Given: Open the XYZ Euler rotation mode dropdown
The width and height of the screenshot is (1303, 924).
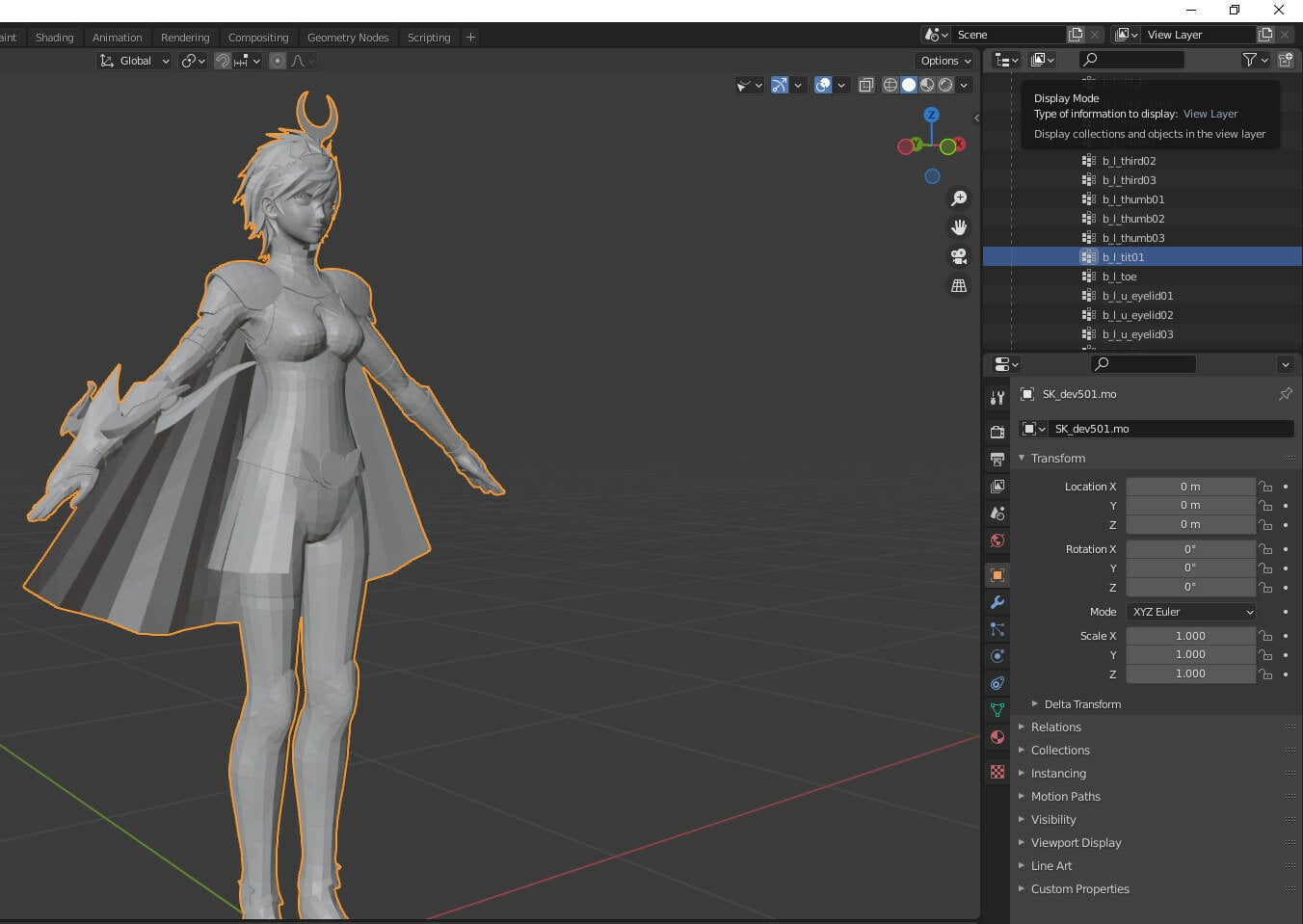Looking at the screenshot, I should click(1191, 612).
